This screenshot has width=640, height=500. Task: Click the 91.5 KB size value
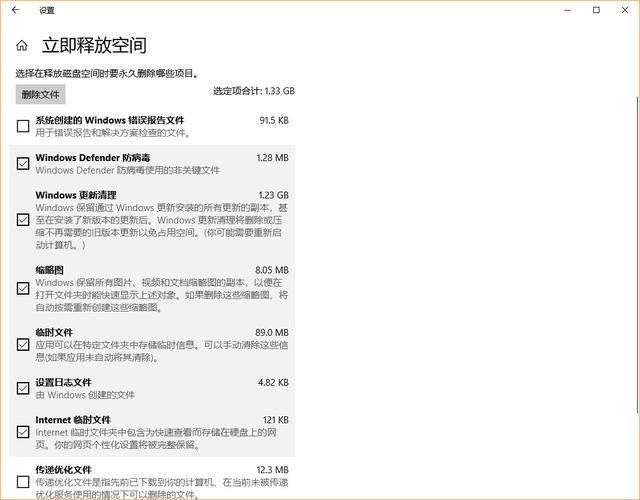tap(274, 120)
